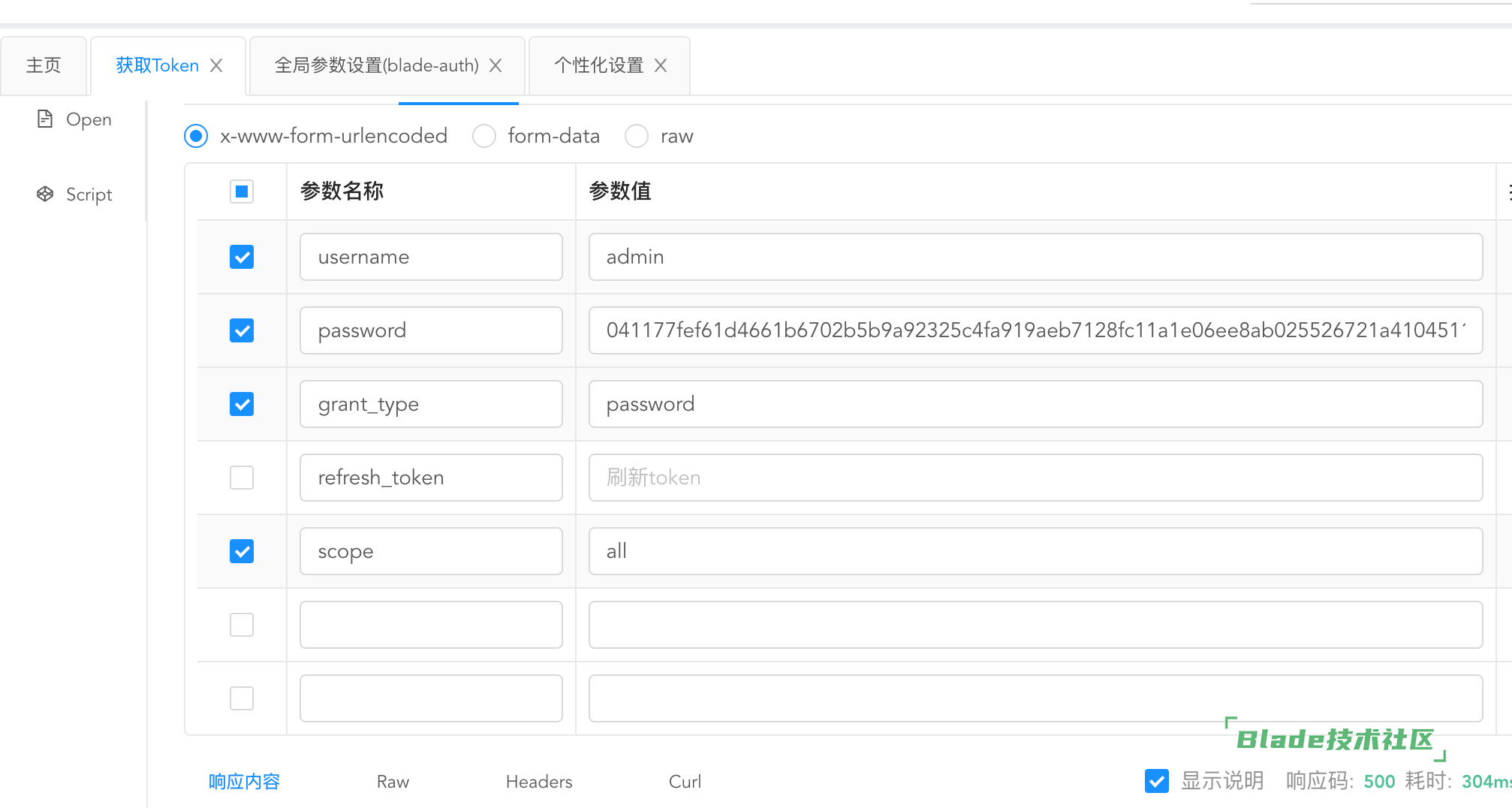Open the 全局参数设置(blade-auth) tab

[x=376, y=65]
